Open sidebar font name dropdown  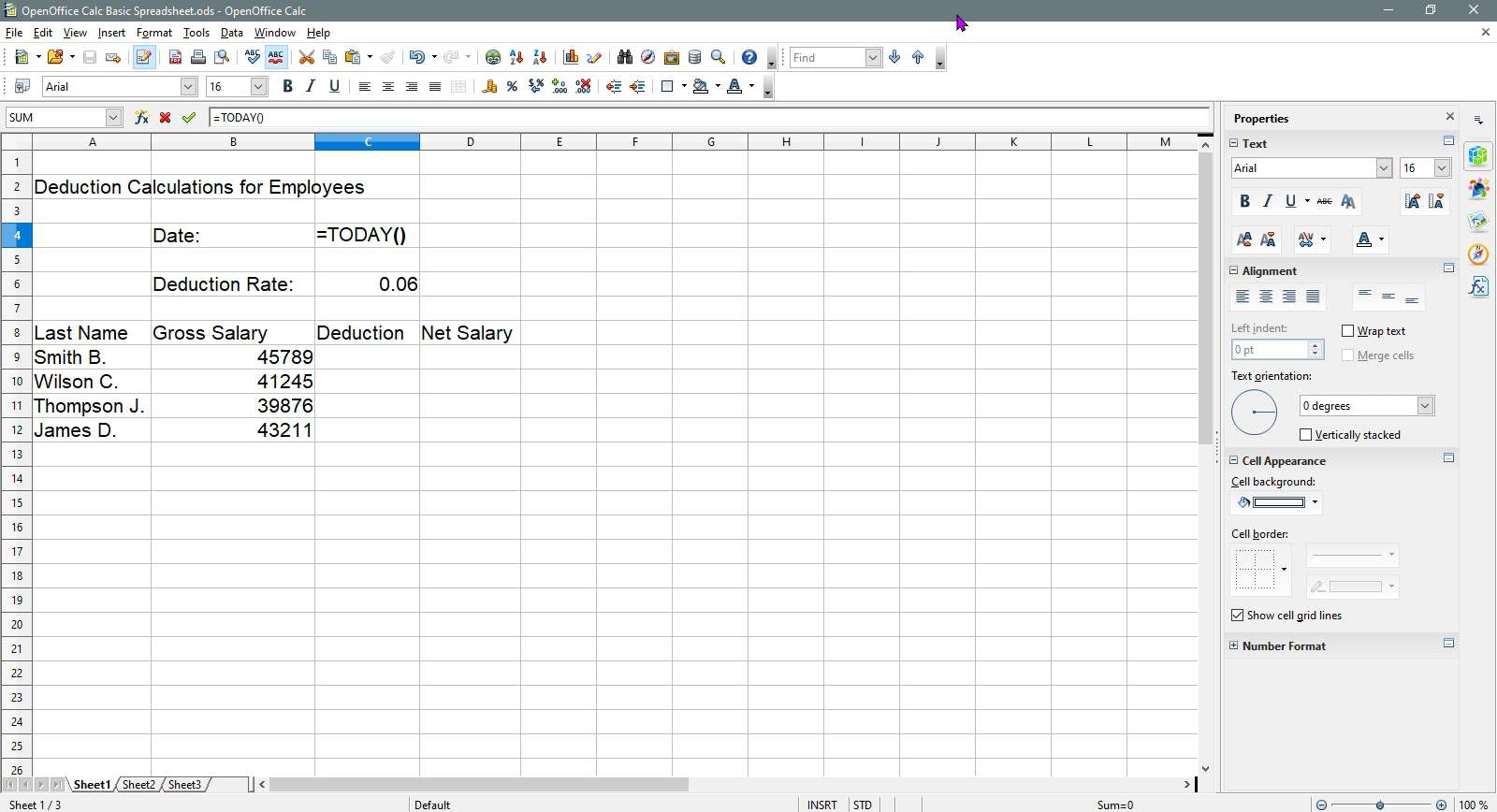click(1384, 168)
